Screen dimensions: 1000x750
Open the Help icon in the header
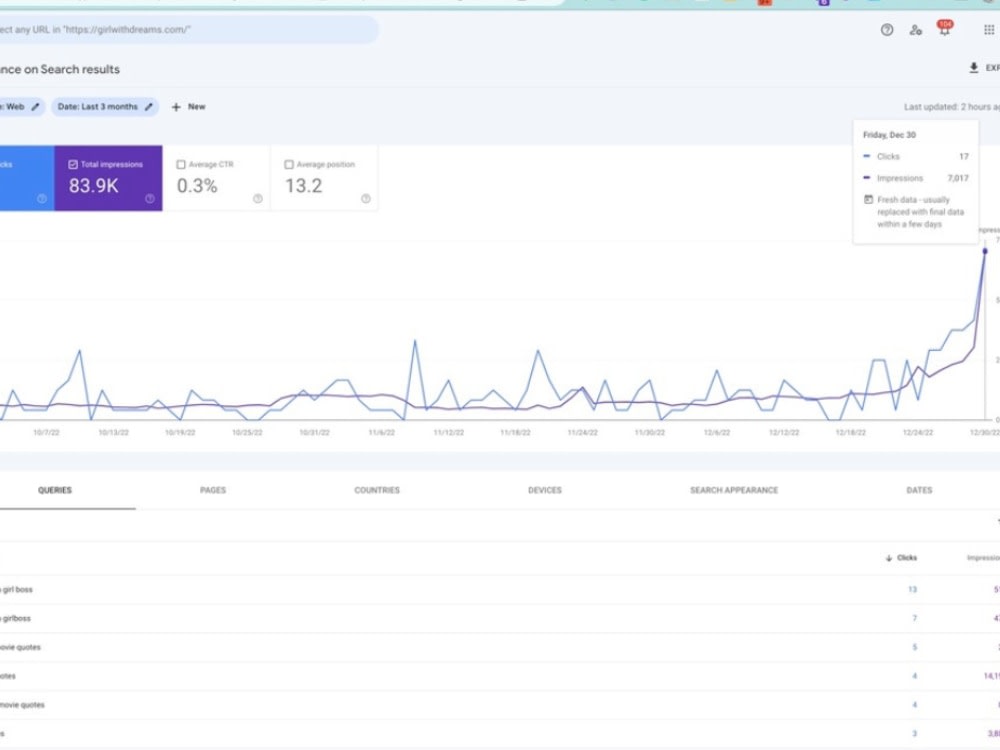886,29
